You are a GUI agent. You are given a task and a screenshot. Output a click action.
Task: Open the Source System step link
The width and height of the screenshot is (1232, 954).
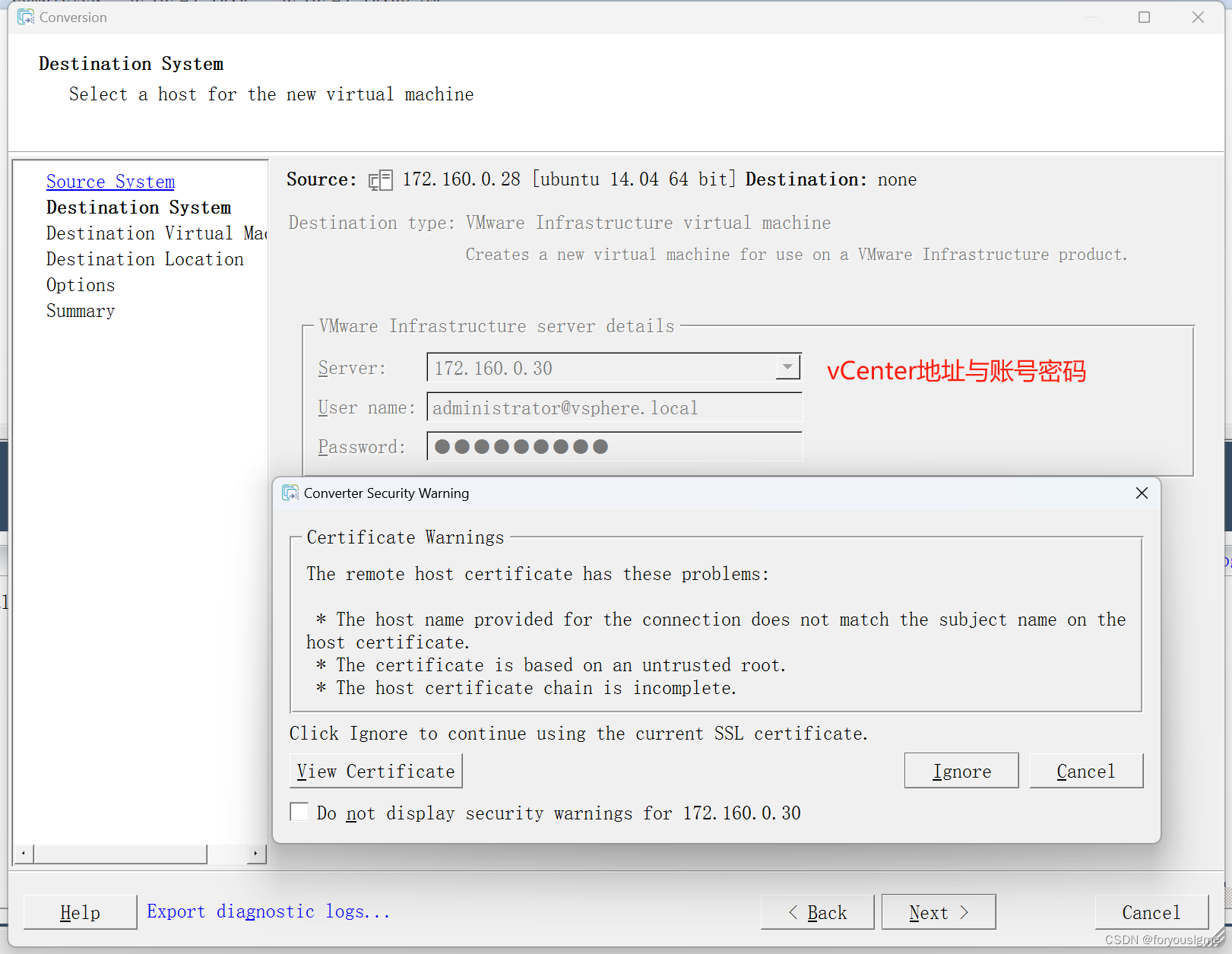point(110,182)
